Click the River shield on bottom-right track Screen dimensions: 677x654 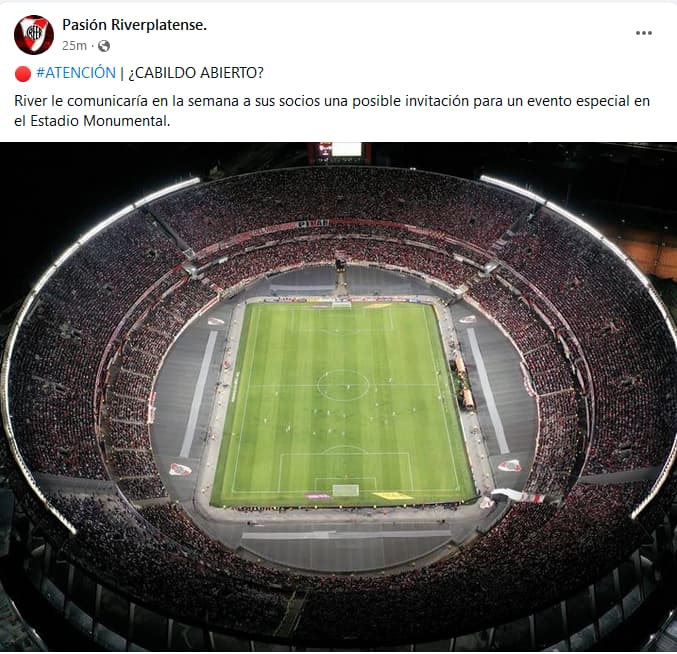510,465
